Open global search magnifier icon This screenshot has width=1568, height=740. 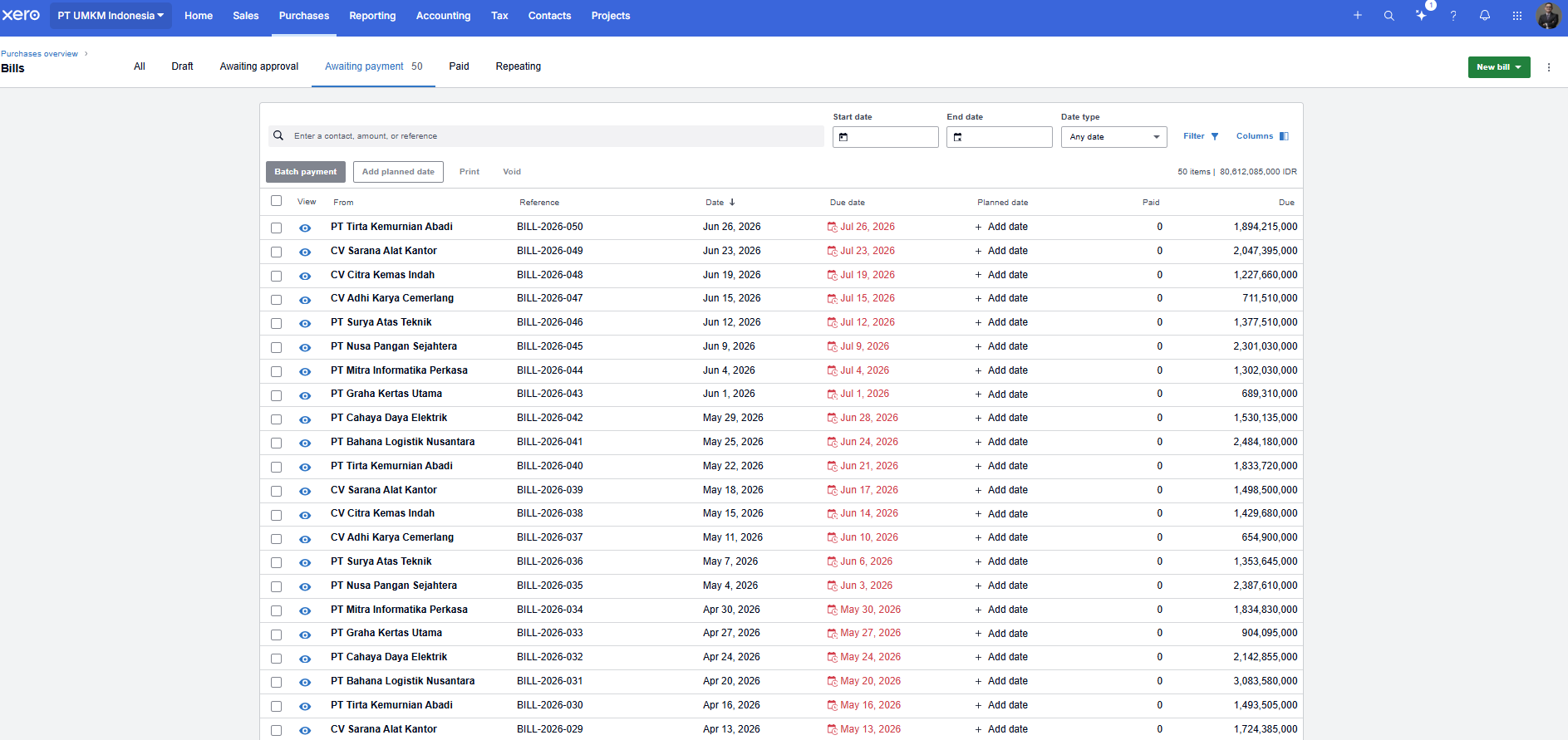point(1389,15)
